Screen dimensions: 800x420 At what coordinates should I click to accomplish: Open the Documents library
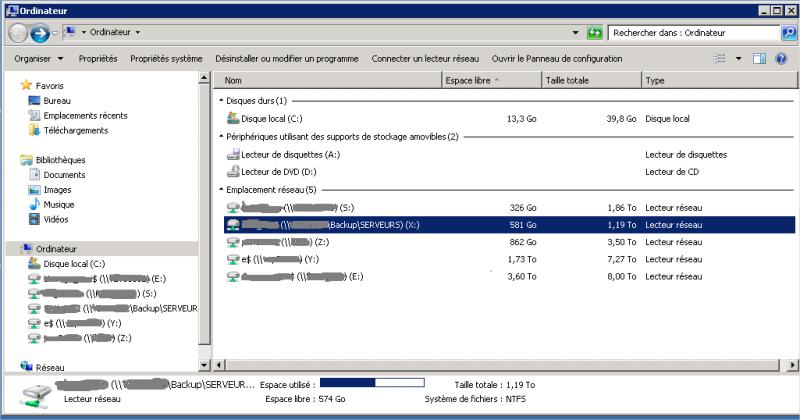(x=64, y=175)
